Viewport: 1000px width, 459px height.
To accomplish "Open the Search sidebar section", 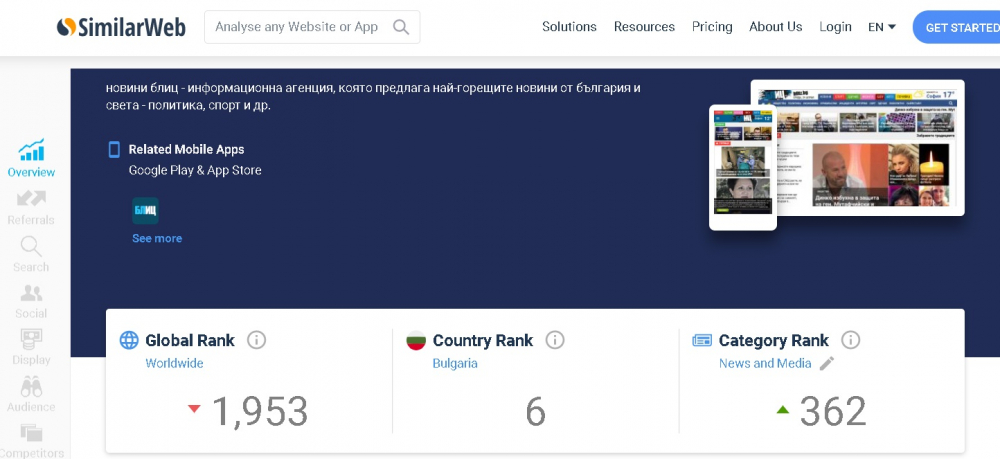I will (31, 254).
